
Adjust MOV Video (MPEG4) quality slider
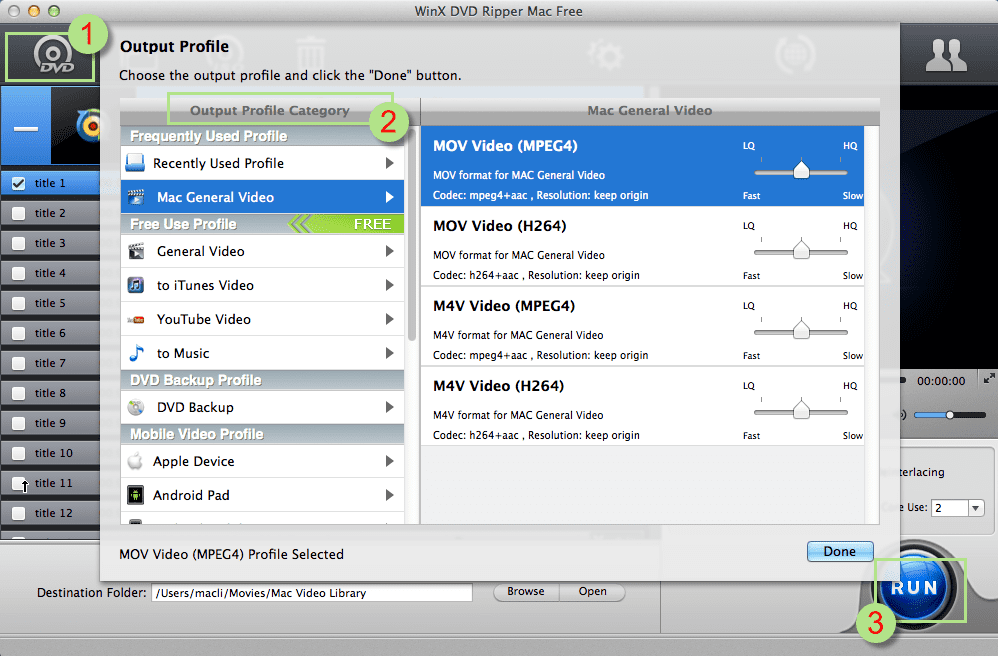pos(801,170)
